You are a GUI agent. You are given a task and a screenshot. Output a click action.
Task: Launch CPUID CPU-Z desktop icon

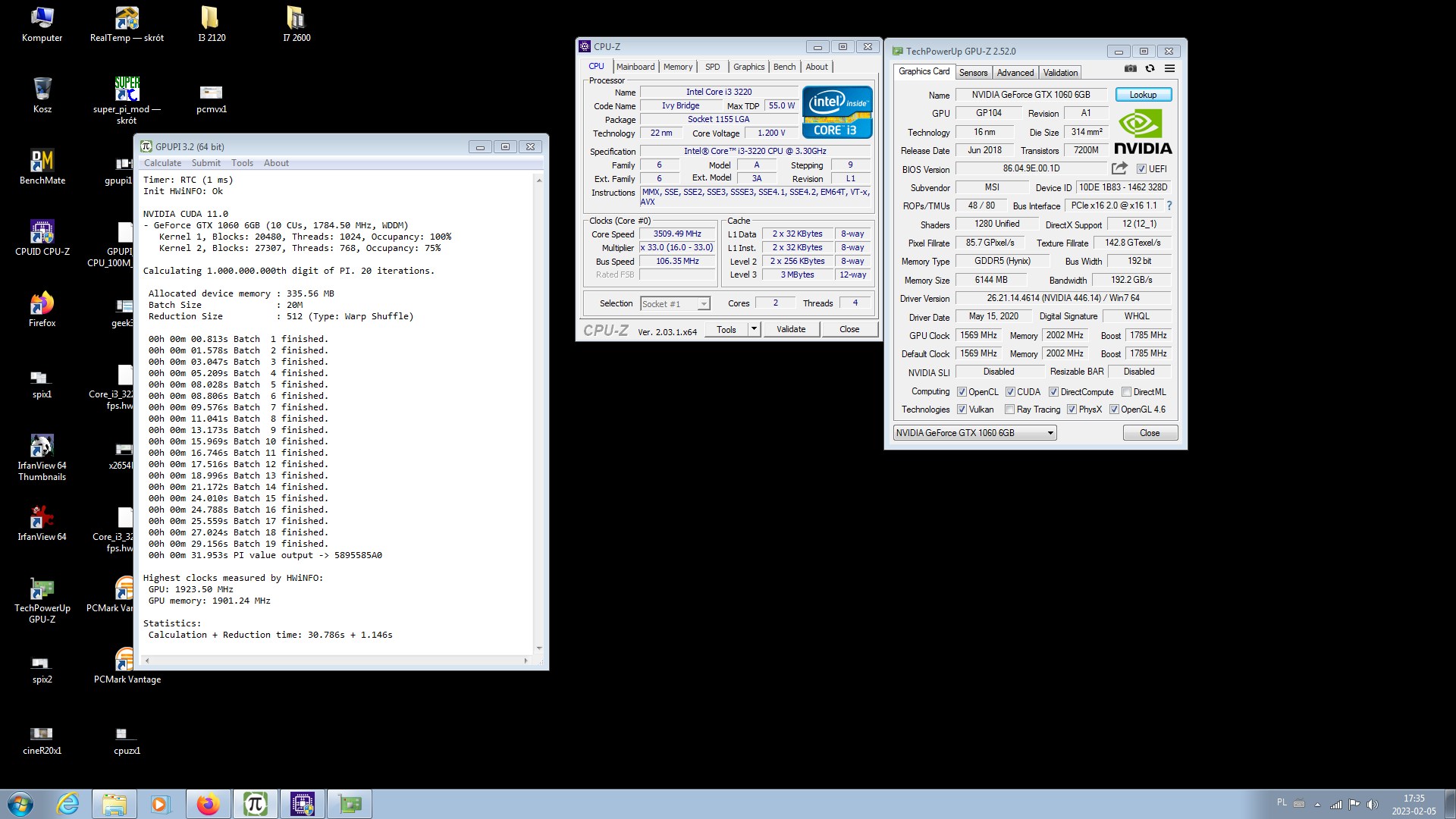pyautogui.click(x=42, y=238)
